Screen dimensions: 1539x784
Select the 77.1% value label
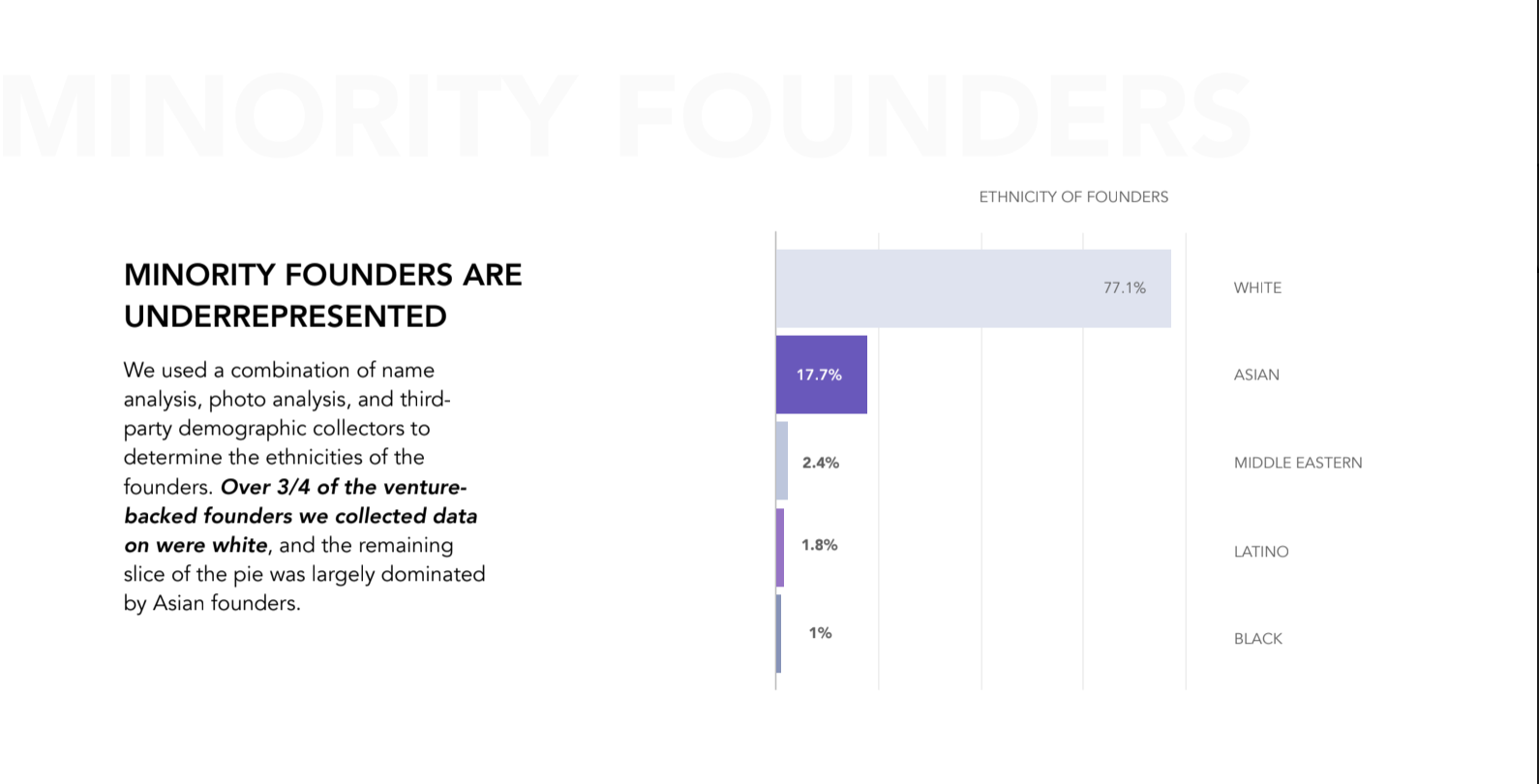tap(1124, 287)
